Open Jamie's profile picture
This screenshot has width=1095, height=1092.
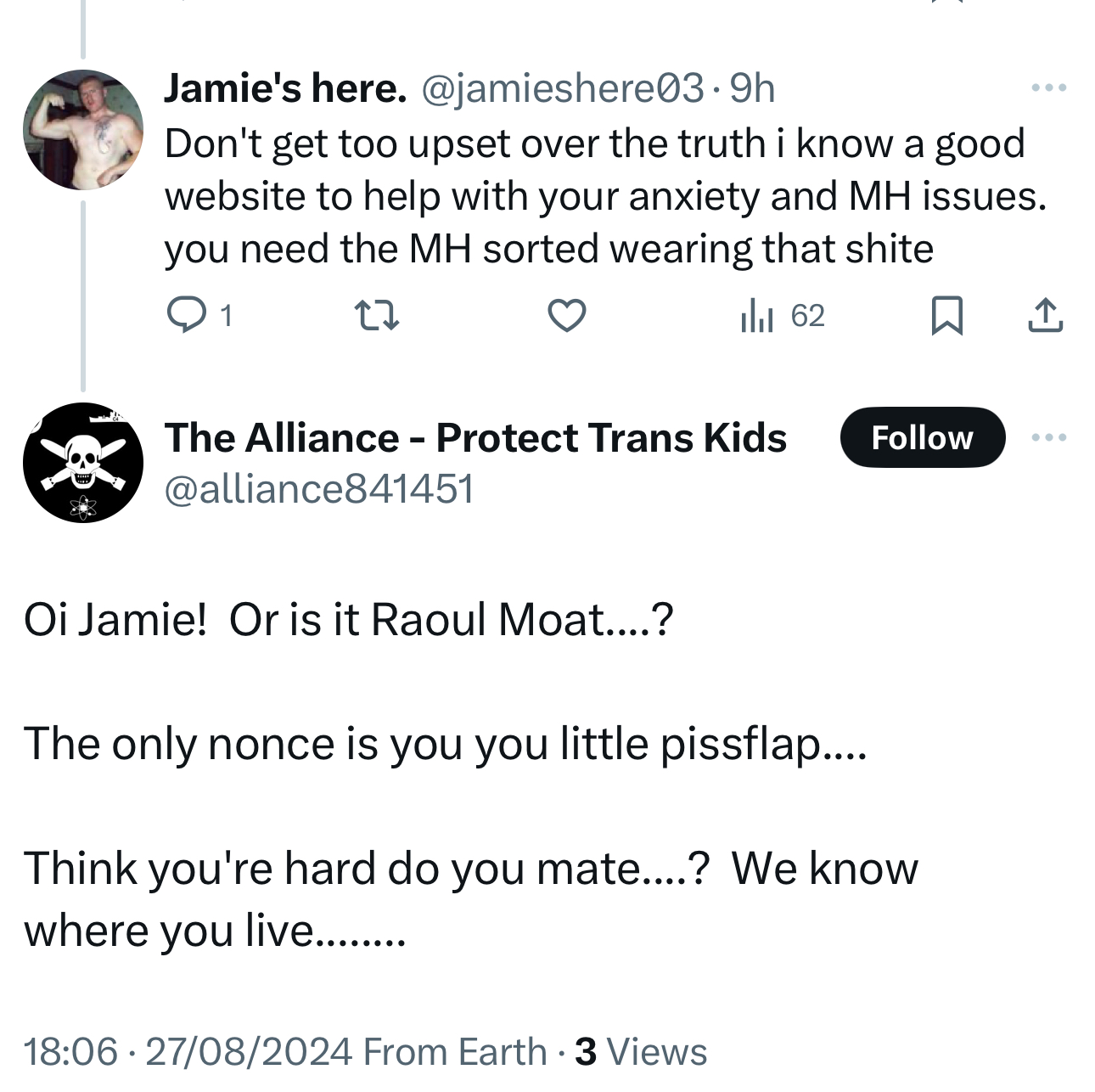83,129
